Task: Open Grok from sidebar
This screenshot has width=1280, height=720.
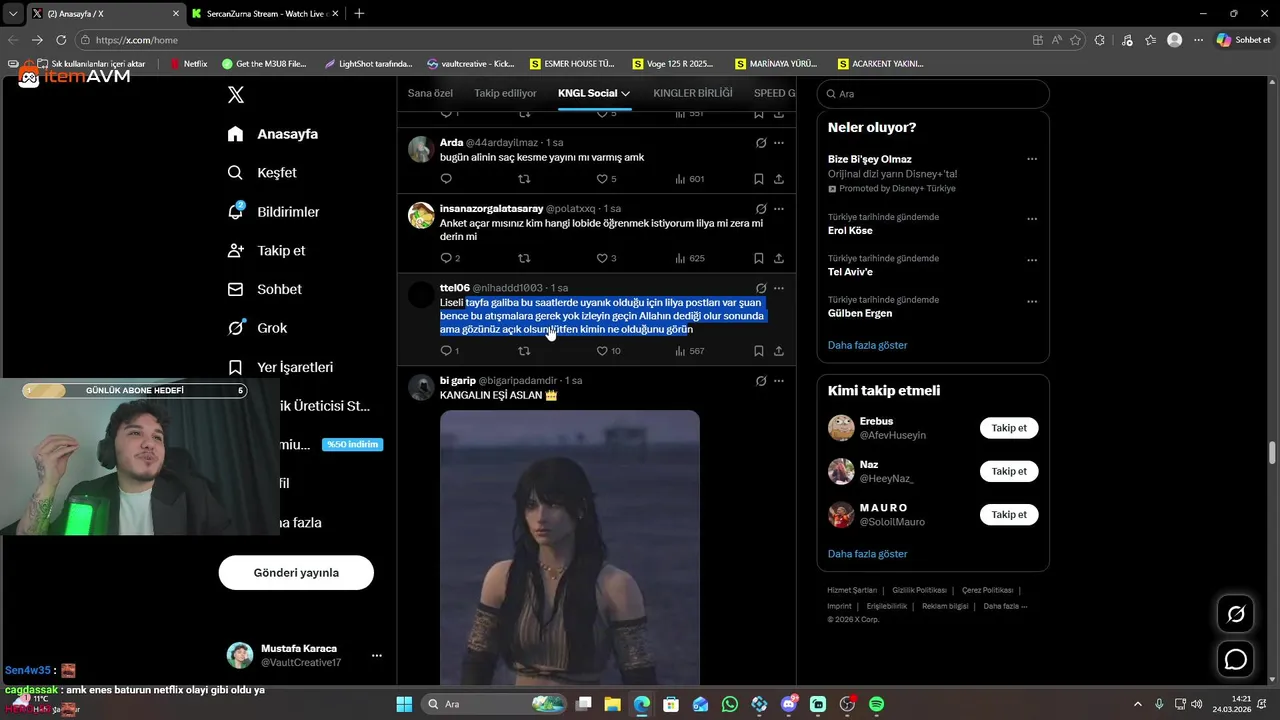Action: click(257, 328)
